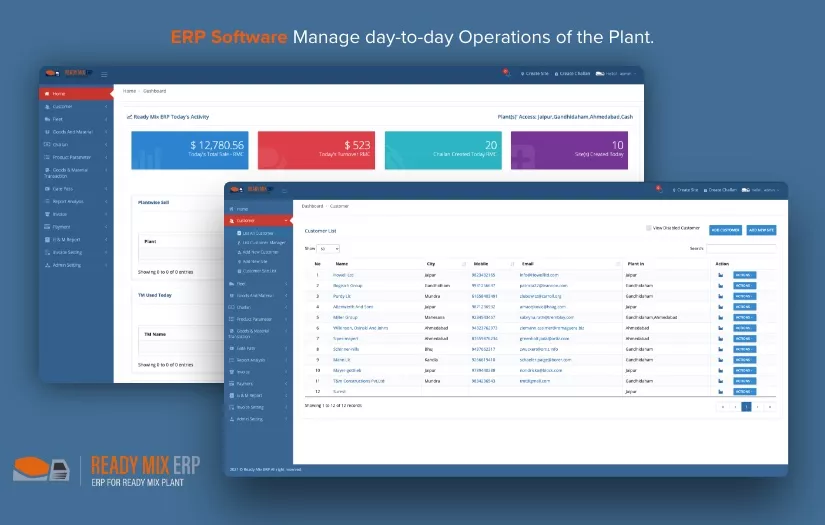Viewport: 825px width, 525px height.
Task: Sort the customer table by the Mobile column
Action: click(493, 264)
